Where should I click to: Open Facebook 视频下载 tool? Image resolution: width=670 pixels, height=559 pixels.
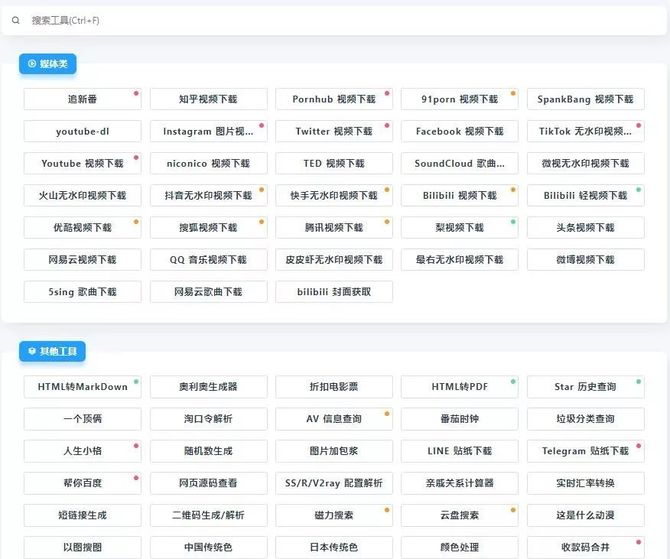[x=459, y=131]
